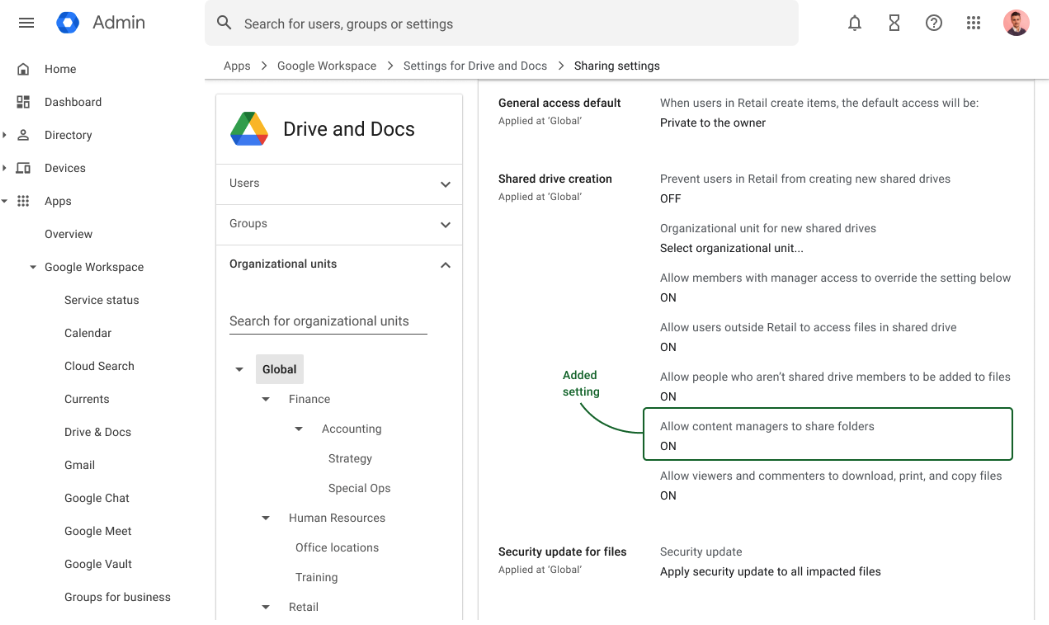Click the Google Admin logo

(68, 23)
